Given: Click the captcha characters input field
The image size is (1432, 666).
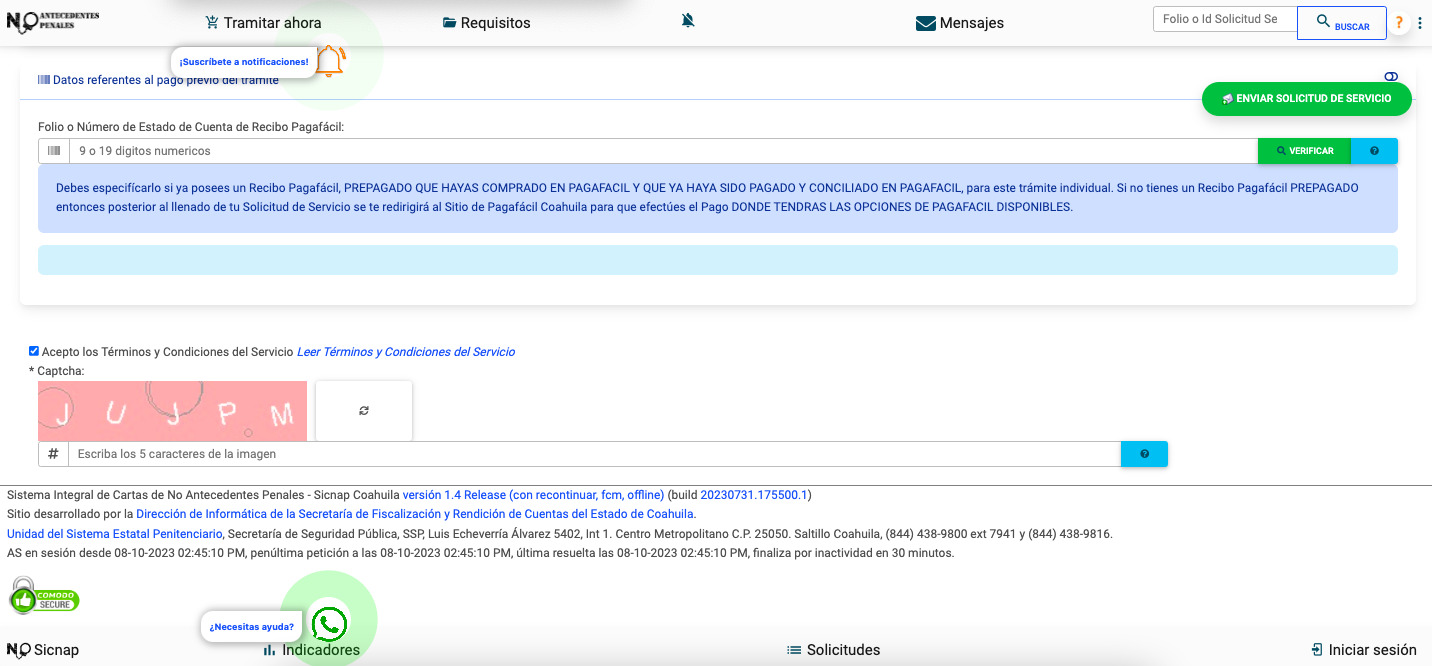Looking at the screenshot, I should (x=593, y=454).
